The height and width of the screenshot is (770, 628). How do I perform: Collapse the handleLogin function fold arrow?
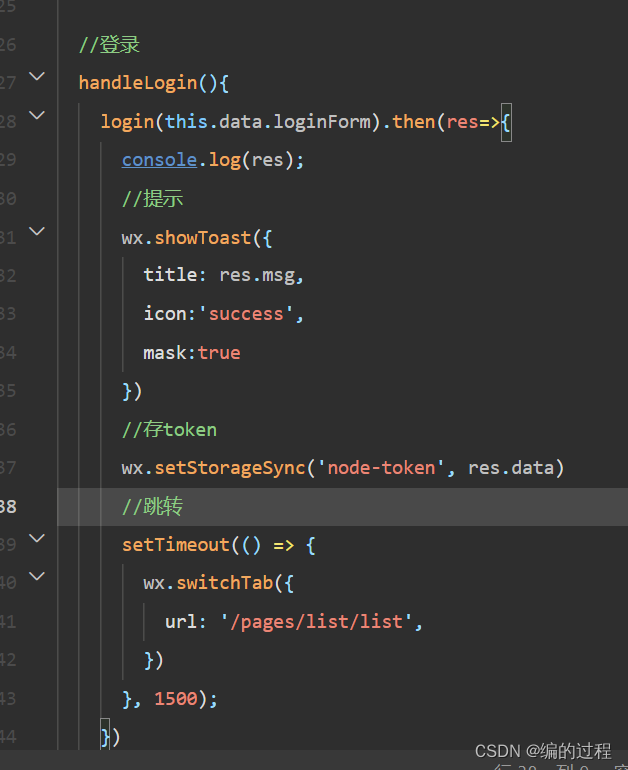click(37, 76)
